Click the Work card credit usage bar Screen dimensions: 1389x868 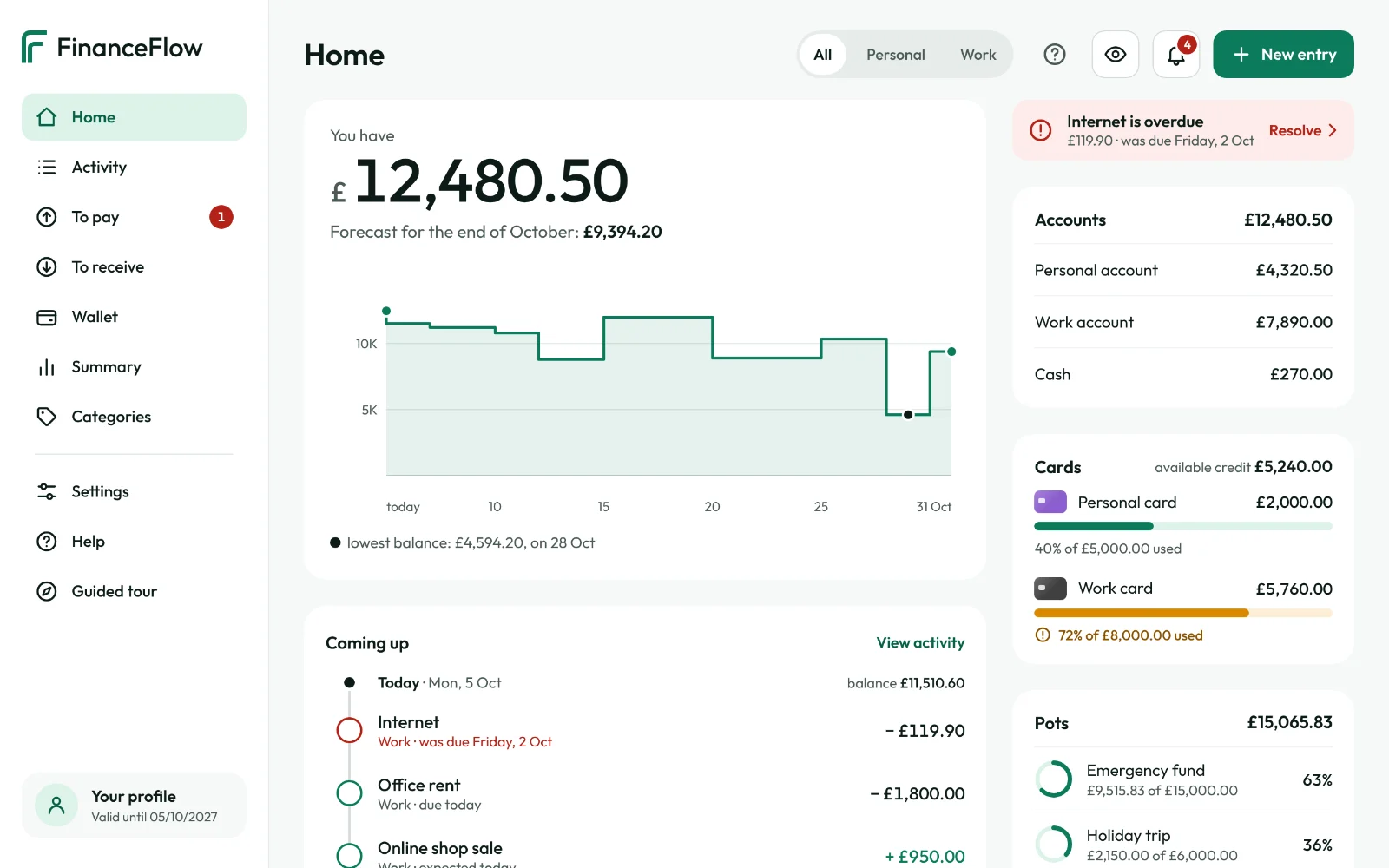click(1183, 613)
